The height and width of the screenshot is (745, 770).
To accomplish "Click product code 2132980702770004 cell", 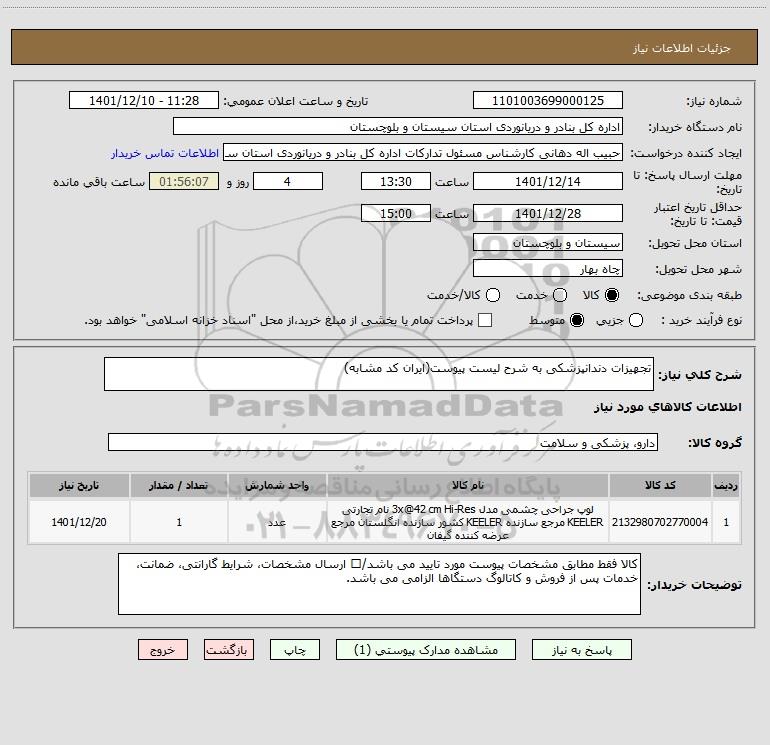I will click(x=660, y=522).
